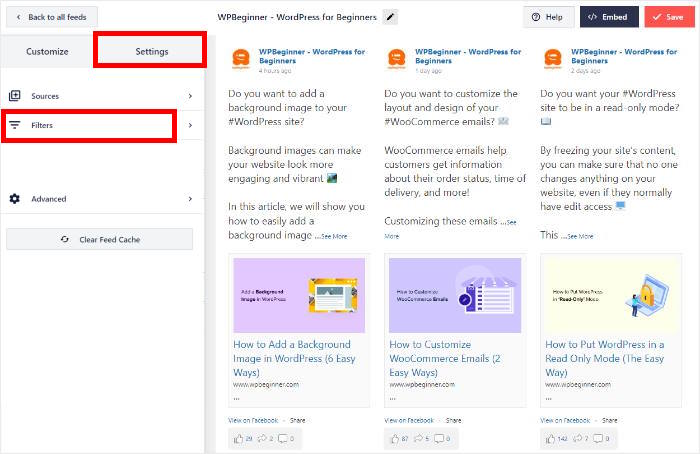
Task: Click Share under Read Only Mode post
Action: [610, 421]
